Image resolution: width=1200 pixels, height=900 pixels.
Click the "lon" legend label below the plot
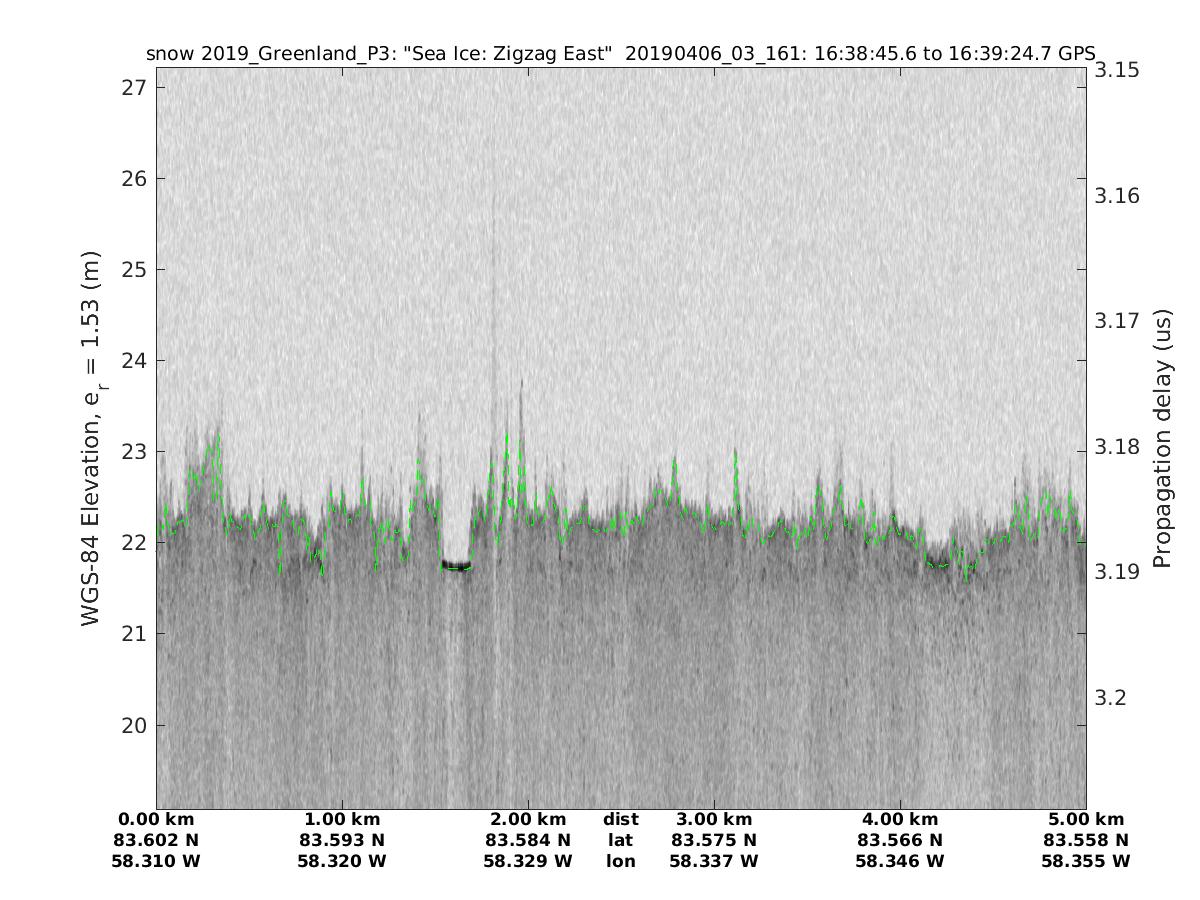tap(620, 861)
